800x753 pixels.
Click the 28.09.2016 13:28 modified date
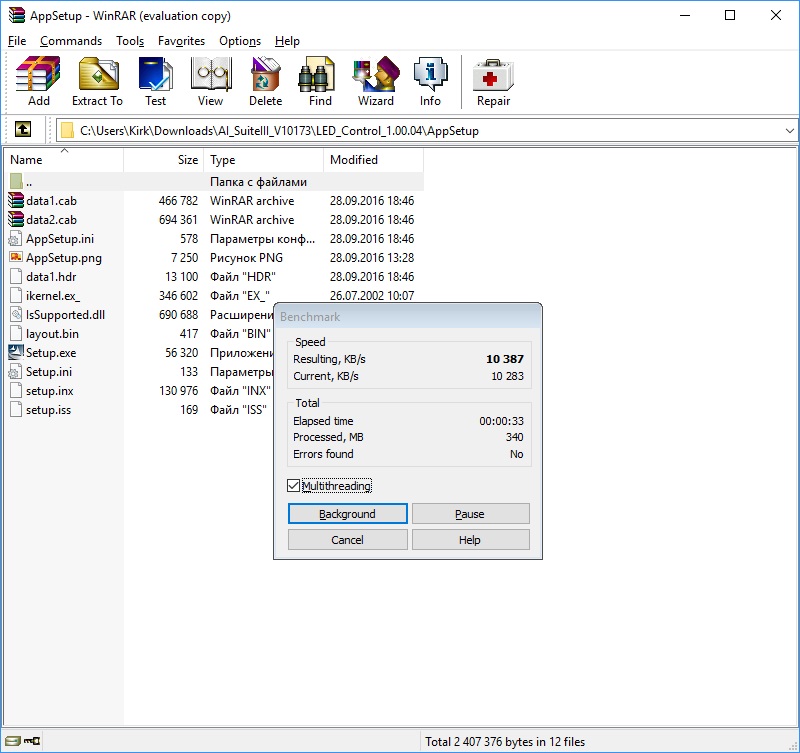[372, 258]
